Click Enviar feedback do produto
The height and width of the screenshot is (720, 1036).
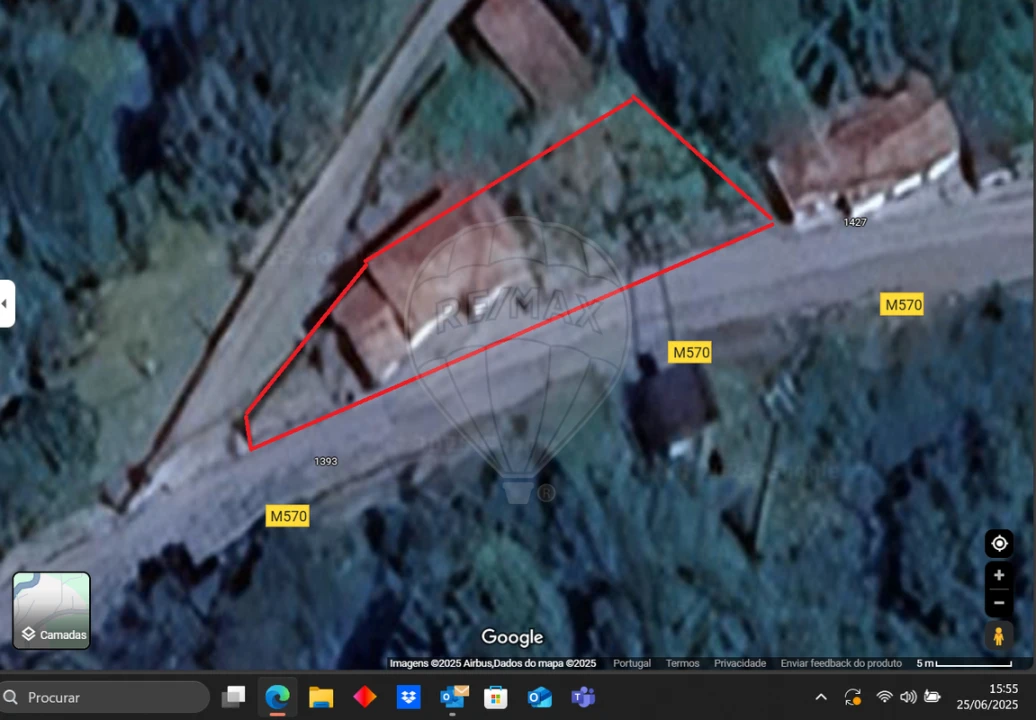pyautogui.click(x=840, y=663)
